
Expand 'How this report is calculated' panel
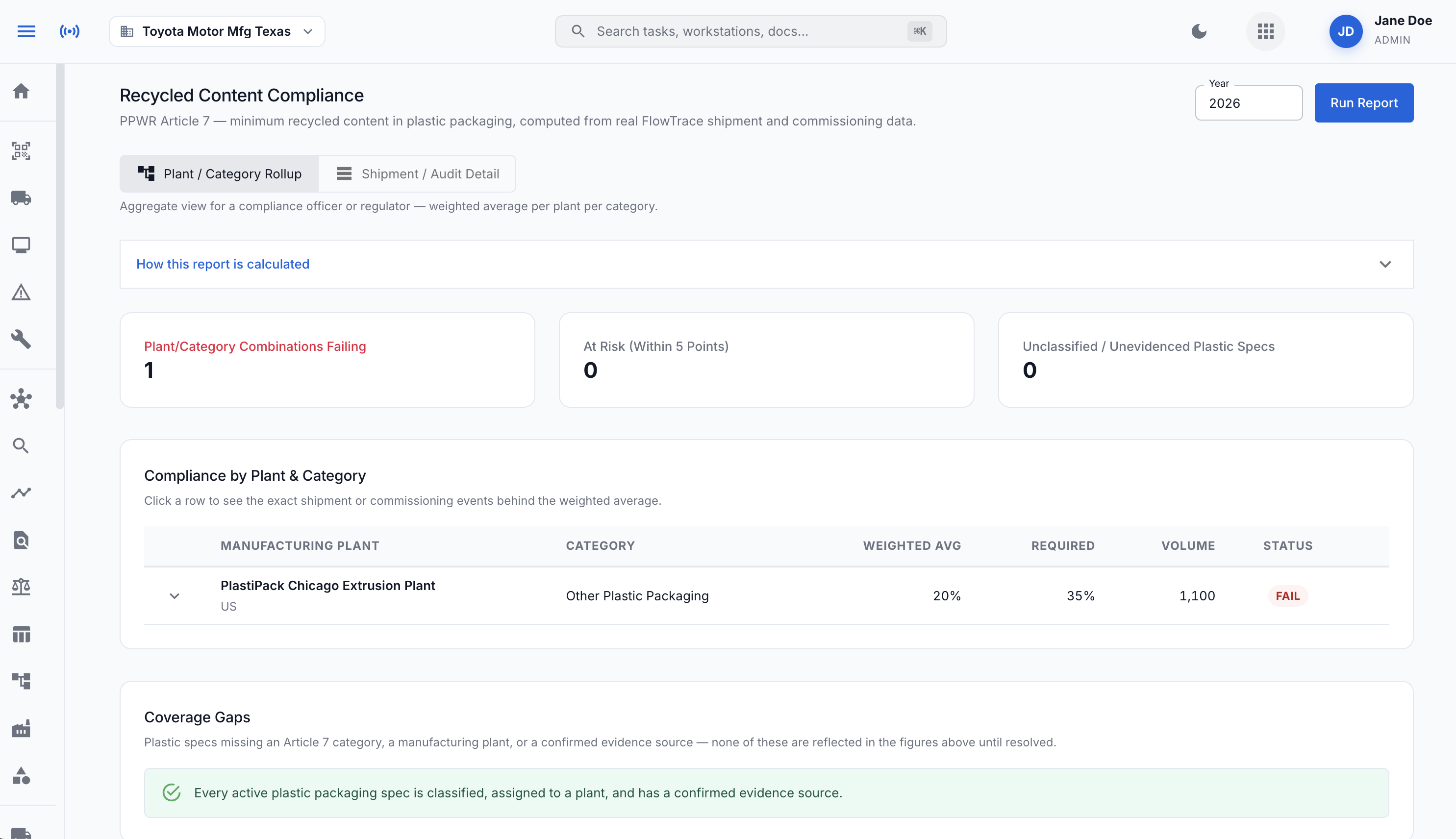(766, 264)
